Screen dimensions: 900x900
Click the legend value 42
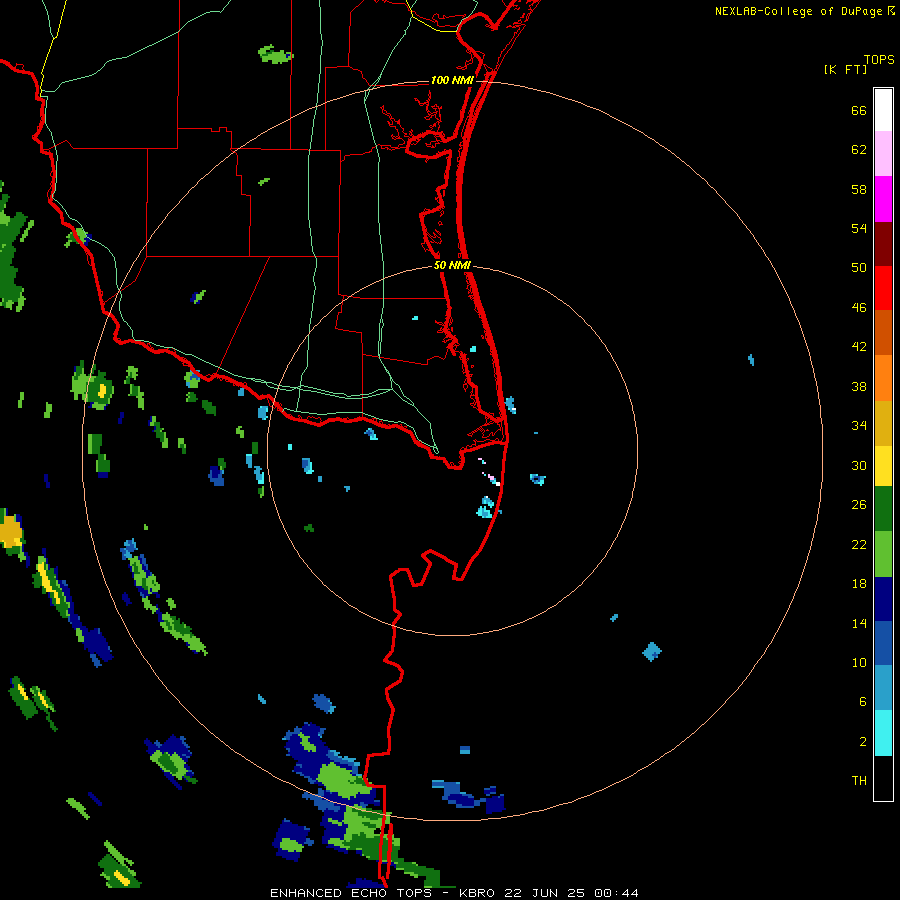click(859, 347)
